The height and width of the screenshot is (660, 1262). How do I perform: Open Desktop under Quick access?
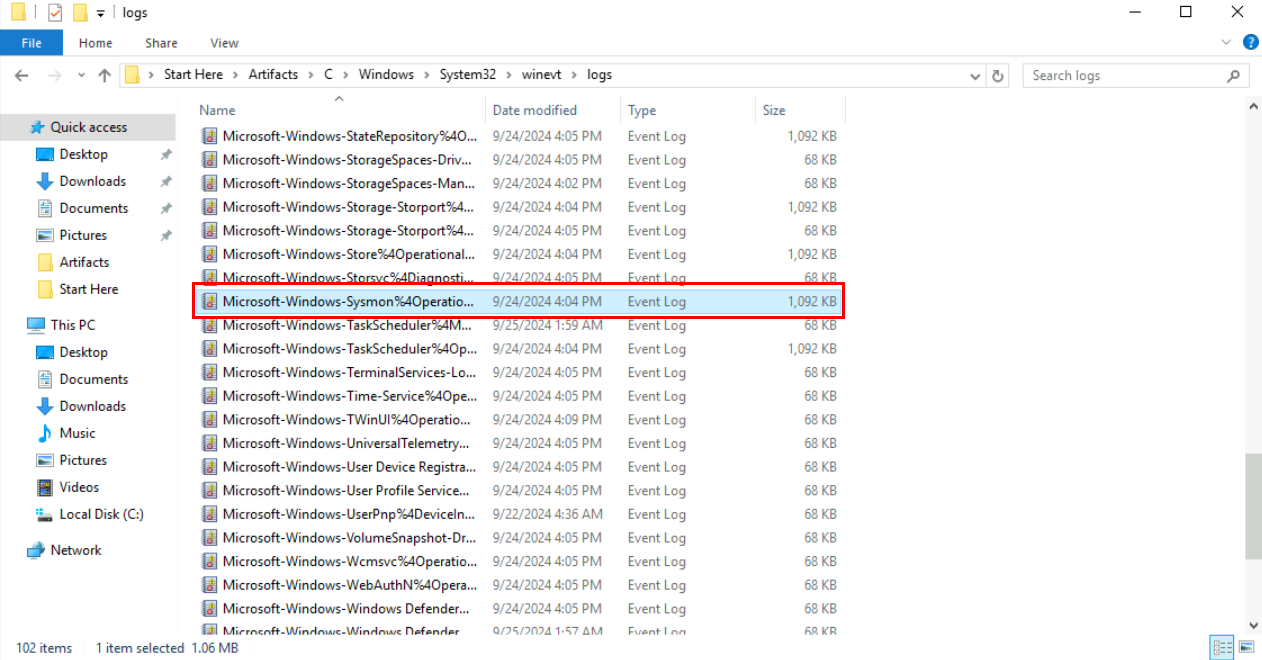(83, 154)
